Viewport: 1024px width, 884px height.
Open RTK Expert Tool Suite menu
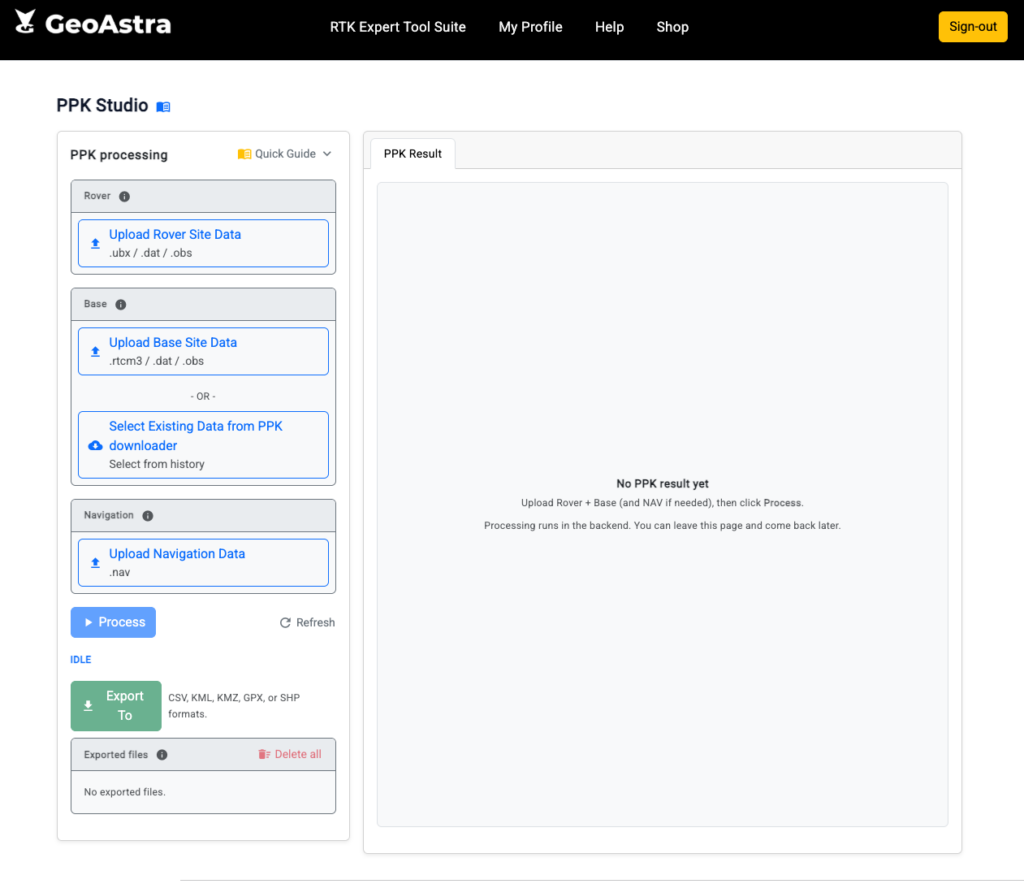coord(398,27)
